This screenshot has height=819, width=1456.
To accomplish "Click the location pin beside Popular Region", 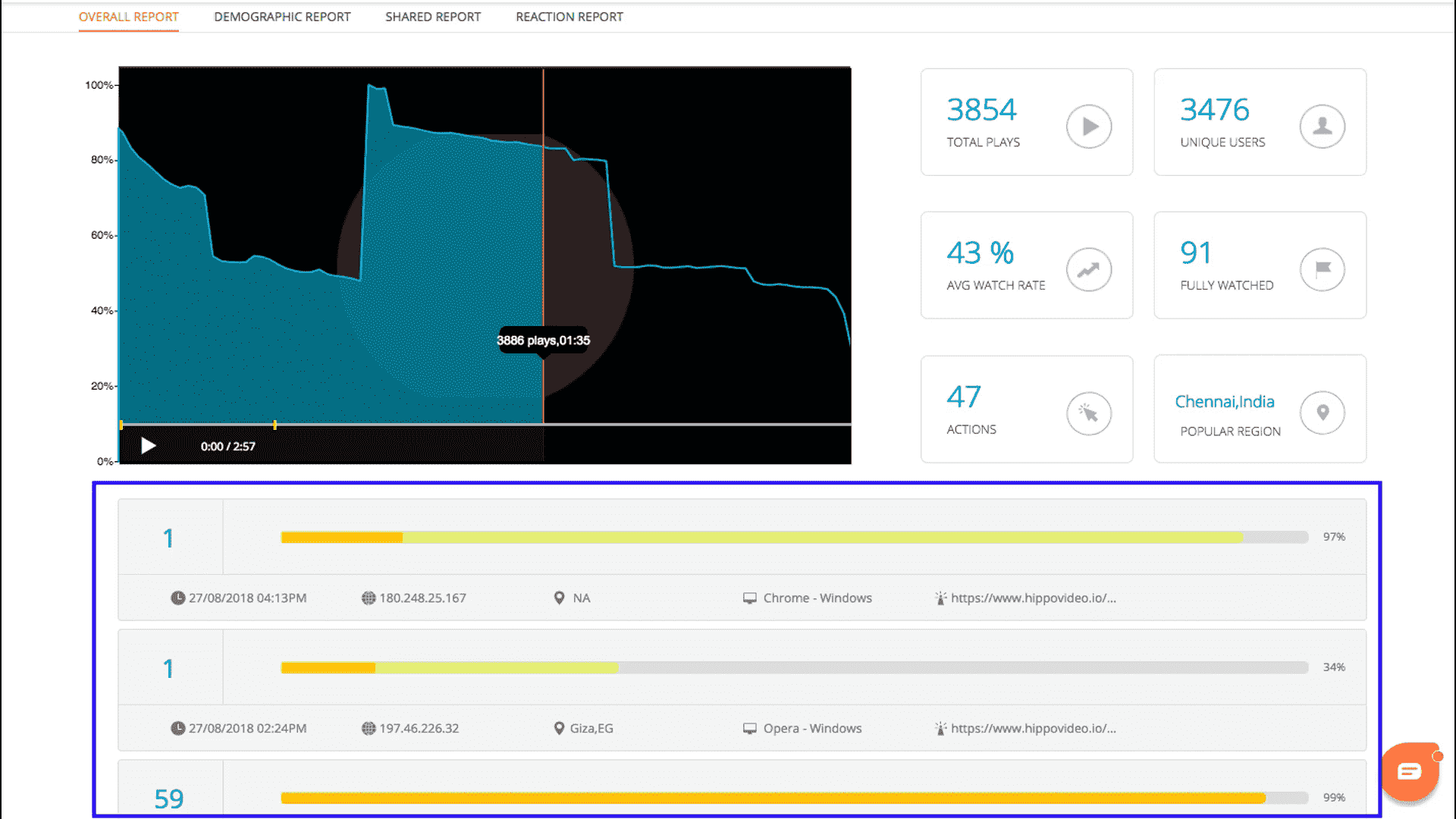I will 1322,413.
